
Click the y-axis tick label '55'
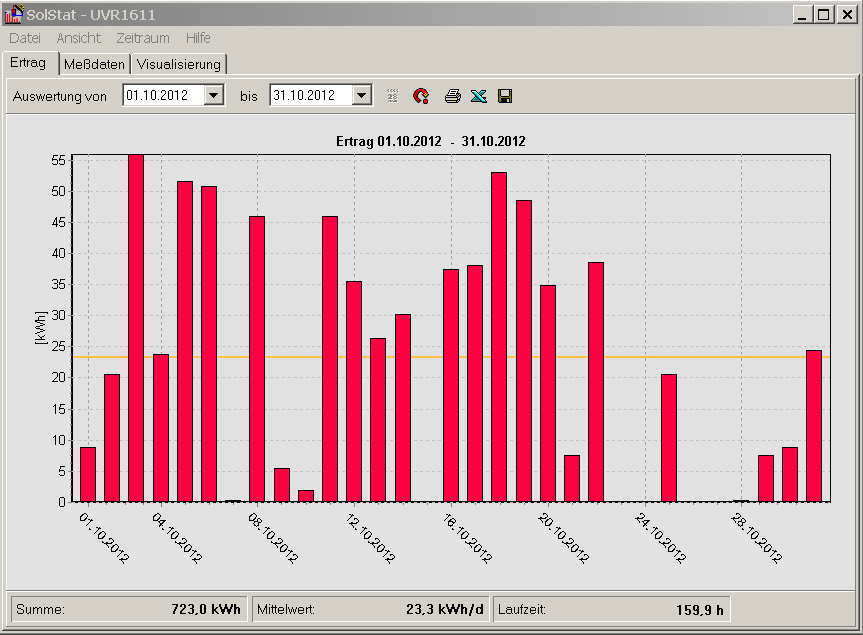58,161
